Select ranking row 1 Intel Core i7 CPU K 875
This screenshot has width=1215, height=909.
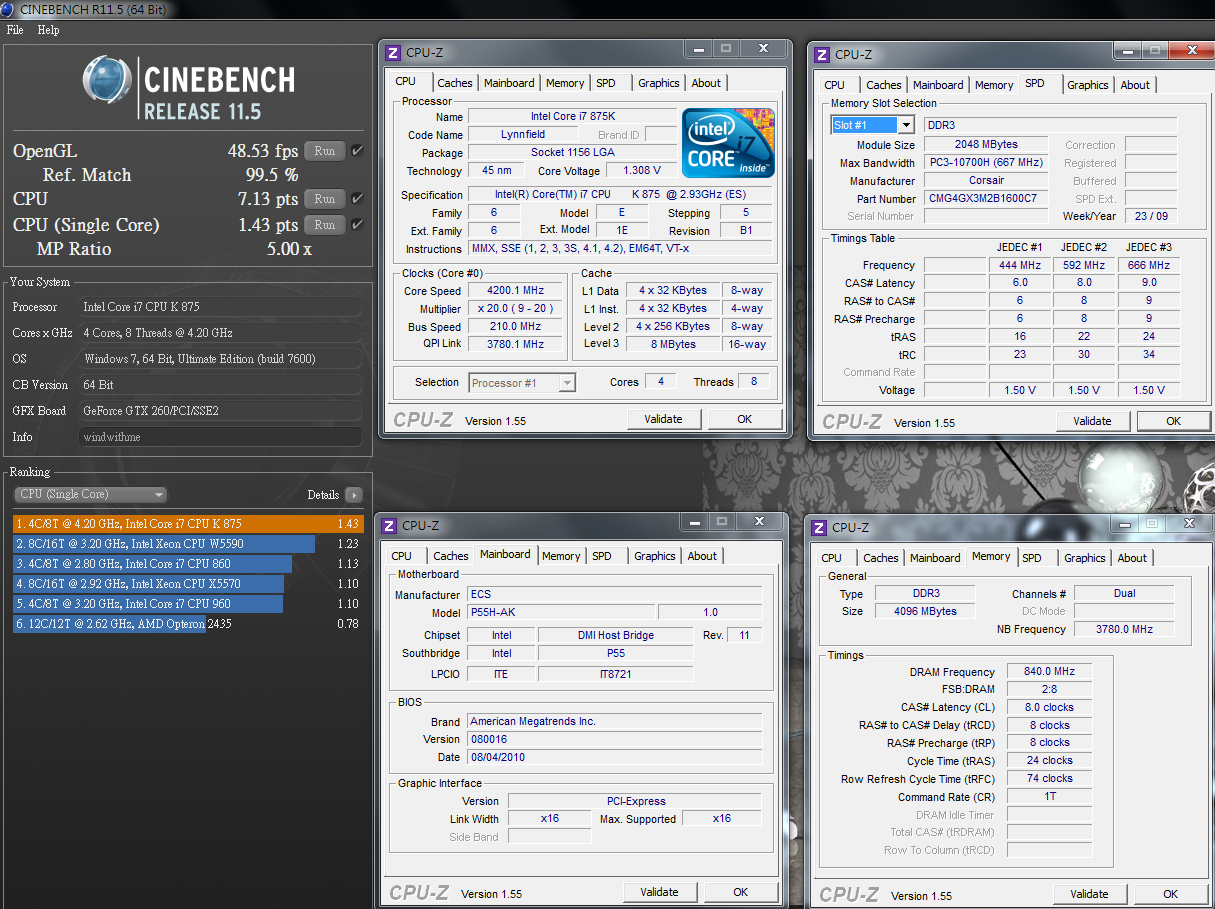click(x=187, y=524)
